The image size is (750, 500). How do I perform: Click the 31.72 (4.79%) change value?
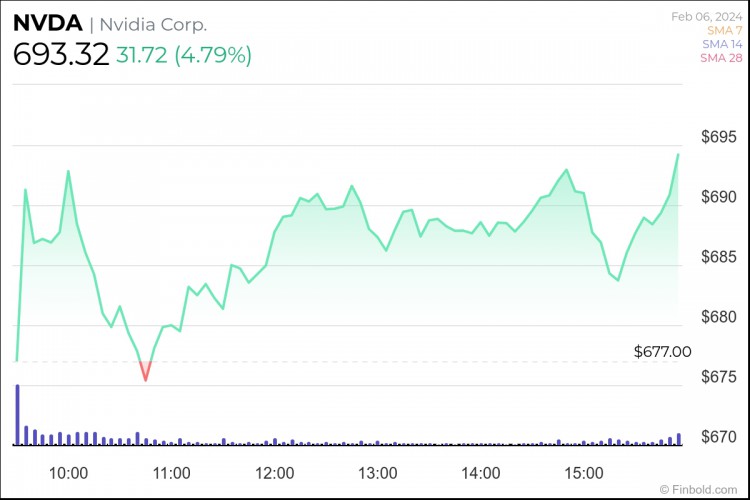(184, 55)
